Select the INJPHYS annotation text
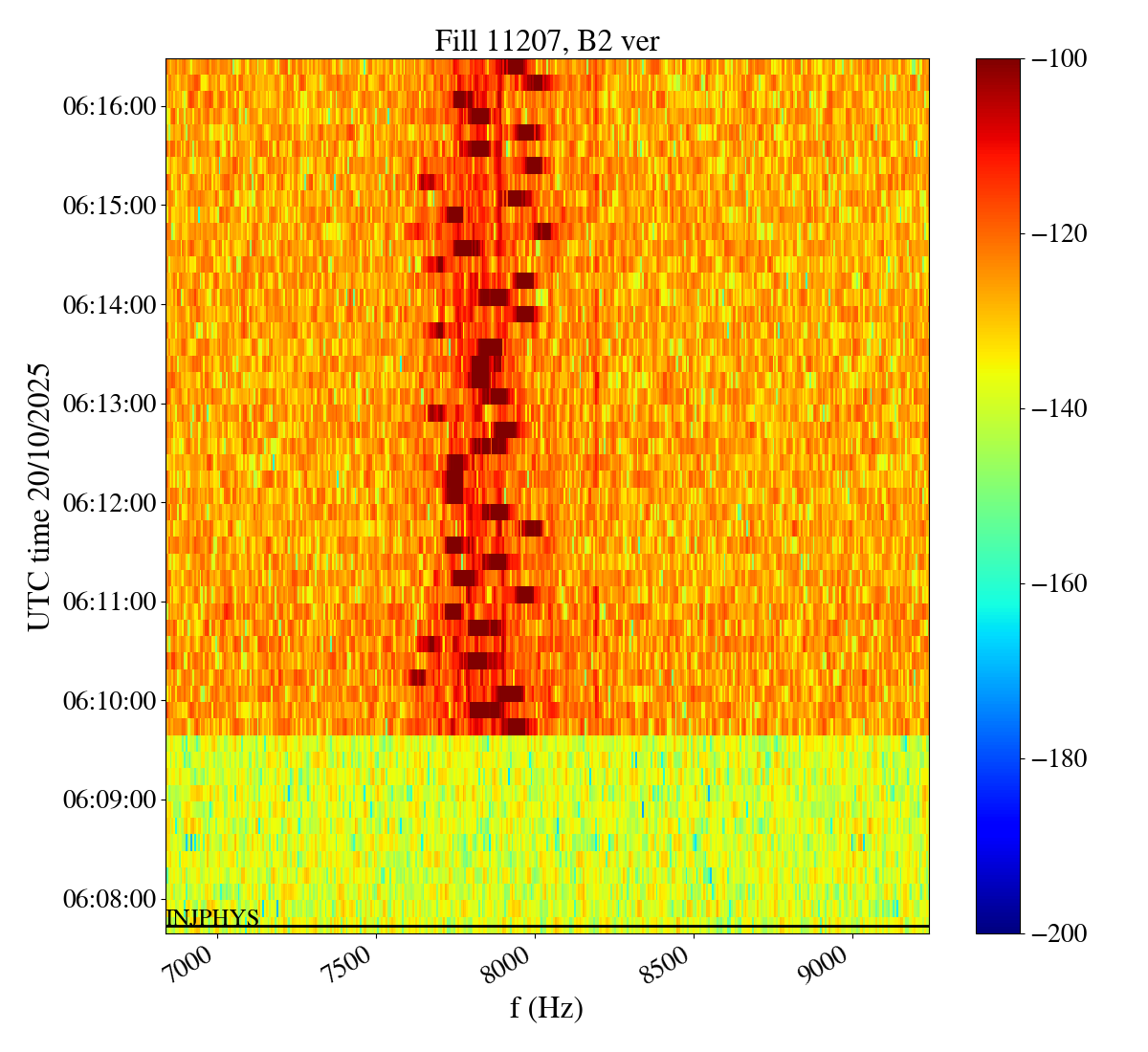1148x1052 pixels. [212, 918]
